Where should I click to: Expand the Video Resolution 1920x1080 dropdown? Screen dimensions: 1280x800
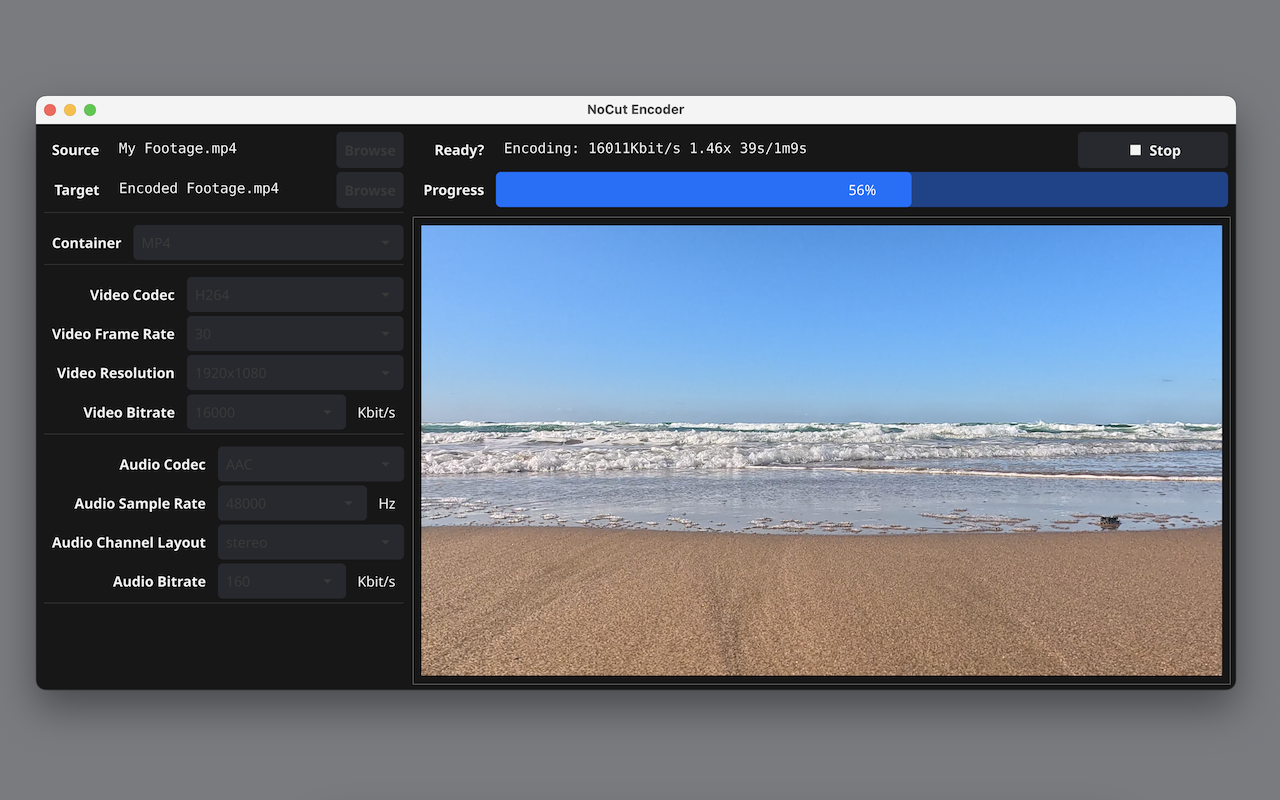(x=294, y=373)
